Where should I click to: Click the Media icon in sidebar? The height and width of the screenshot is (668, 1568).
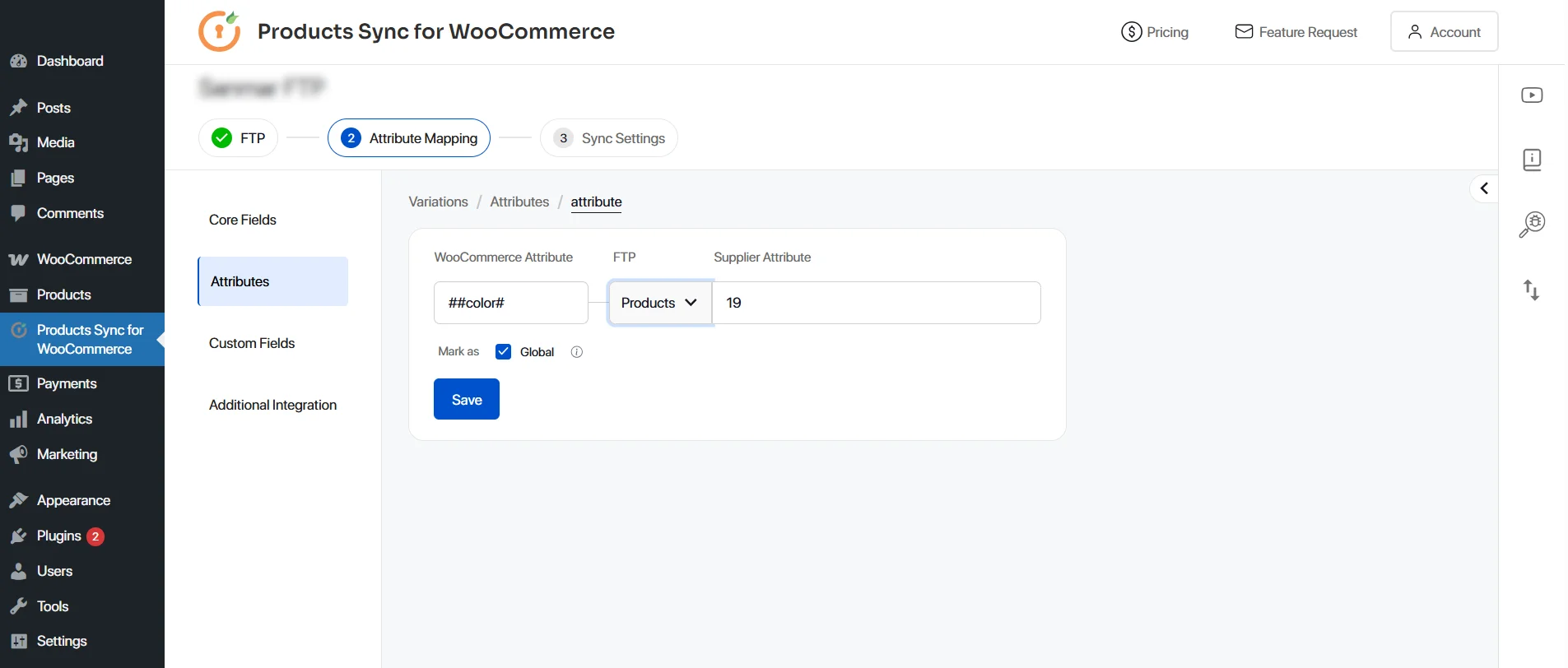coord(18,143)
